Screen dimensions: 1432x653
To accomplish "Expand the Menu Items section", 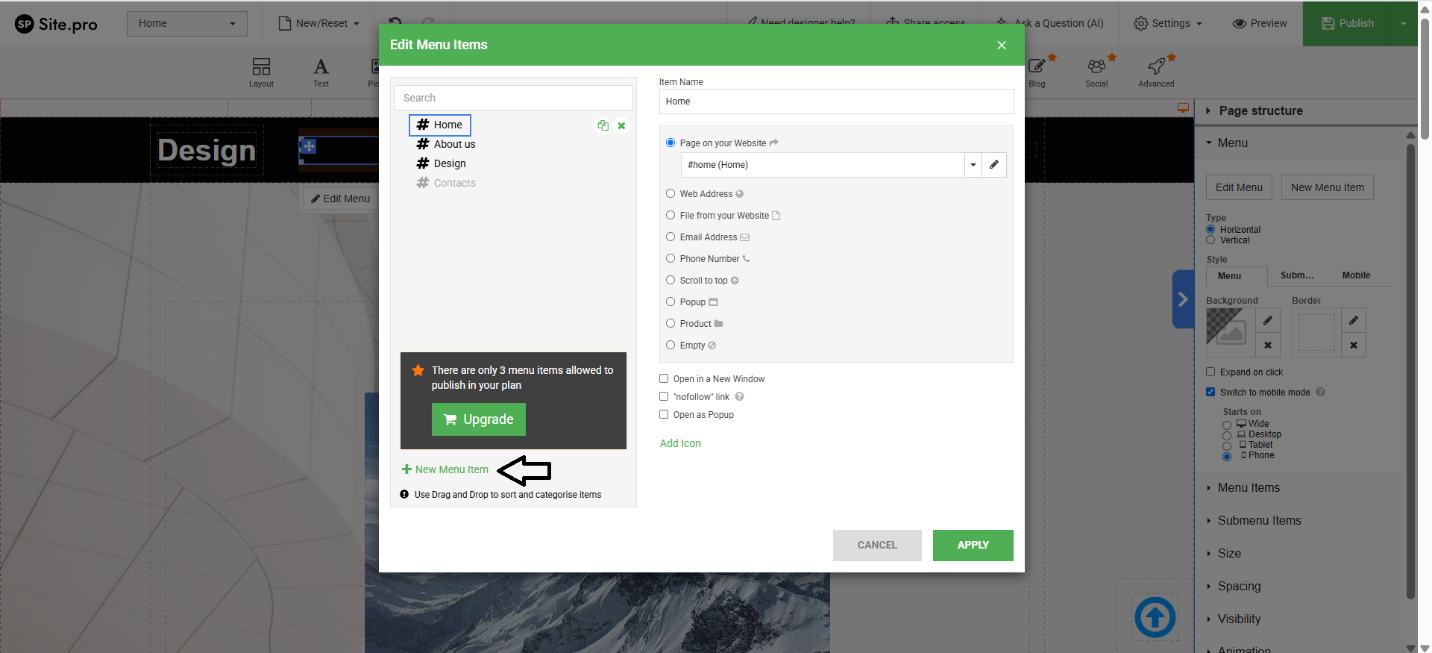I will click(x=1248, y=488).
